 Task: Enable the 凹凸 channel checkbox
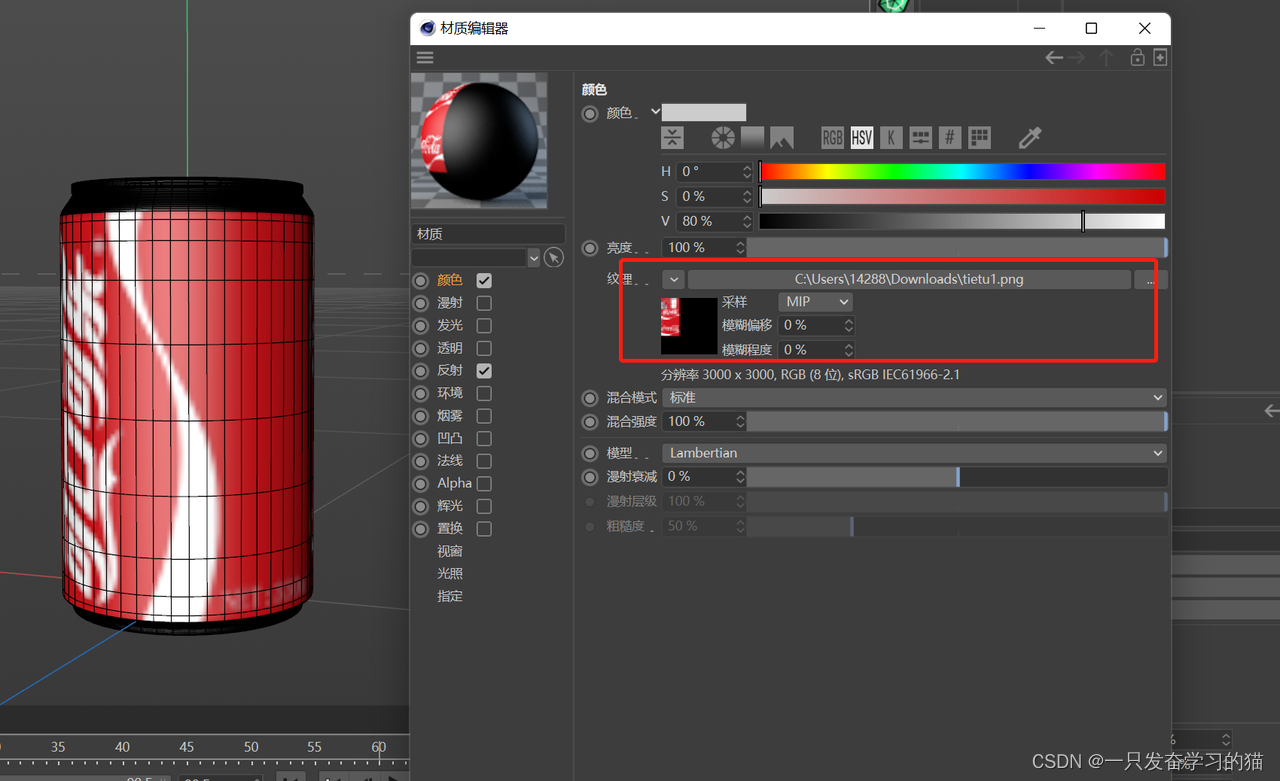point(484,438)
